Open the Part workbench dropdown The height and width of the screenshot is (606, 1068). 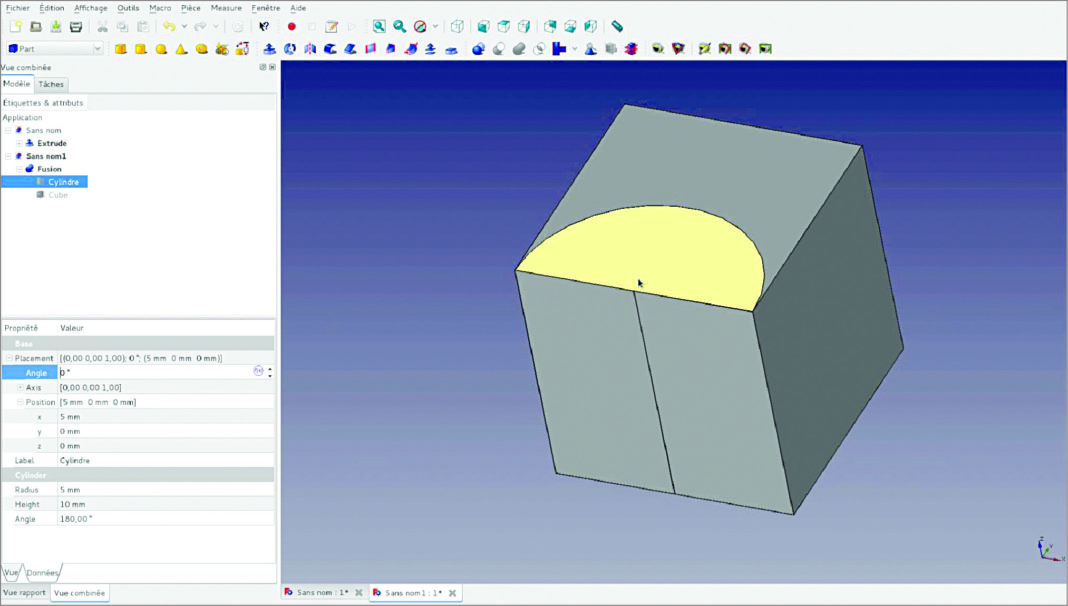97,49
